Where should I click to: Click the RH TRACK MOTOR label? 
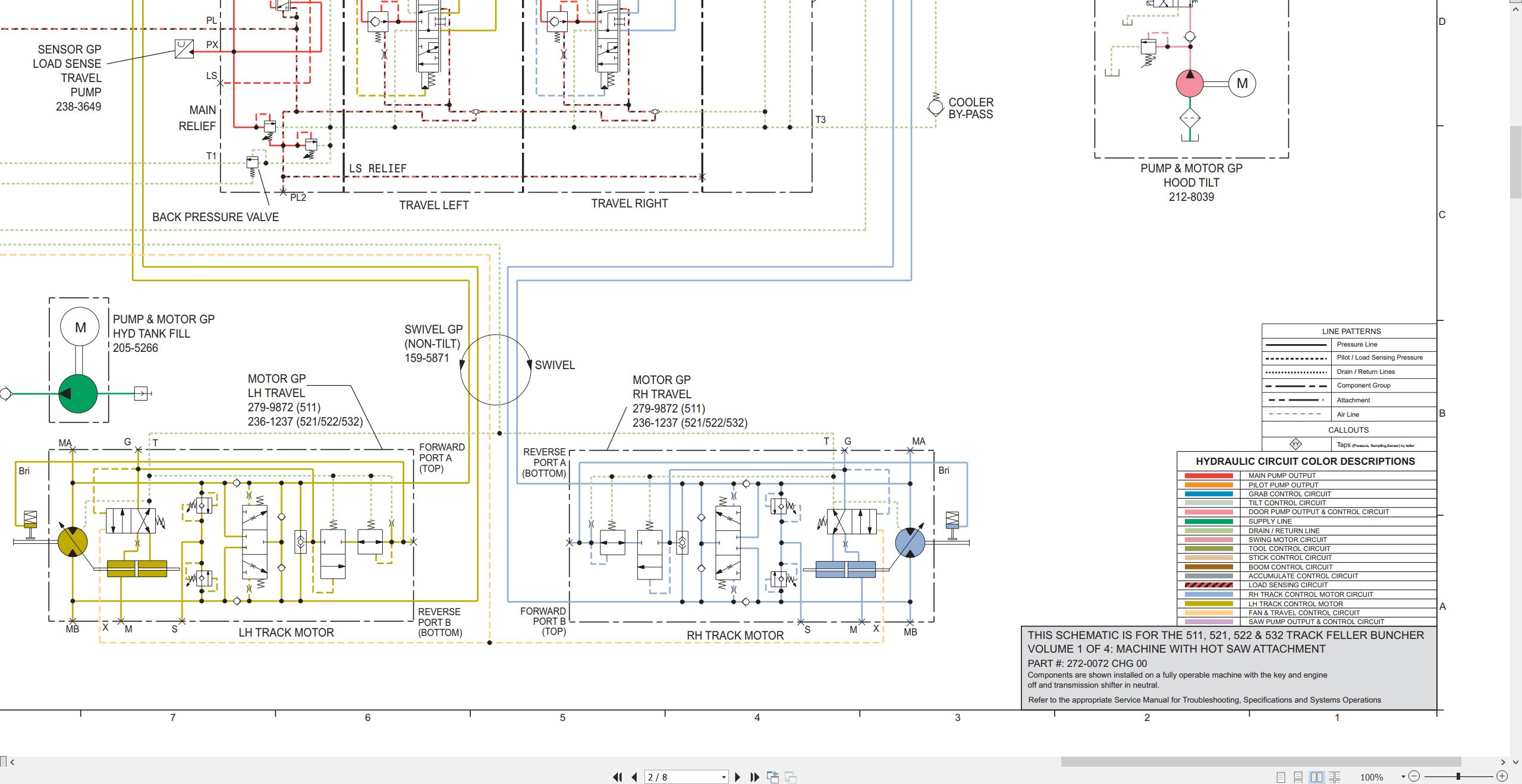pyautogui.click(x=735, y=635)
